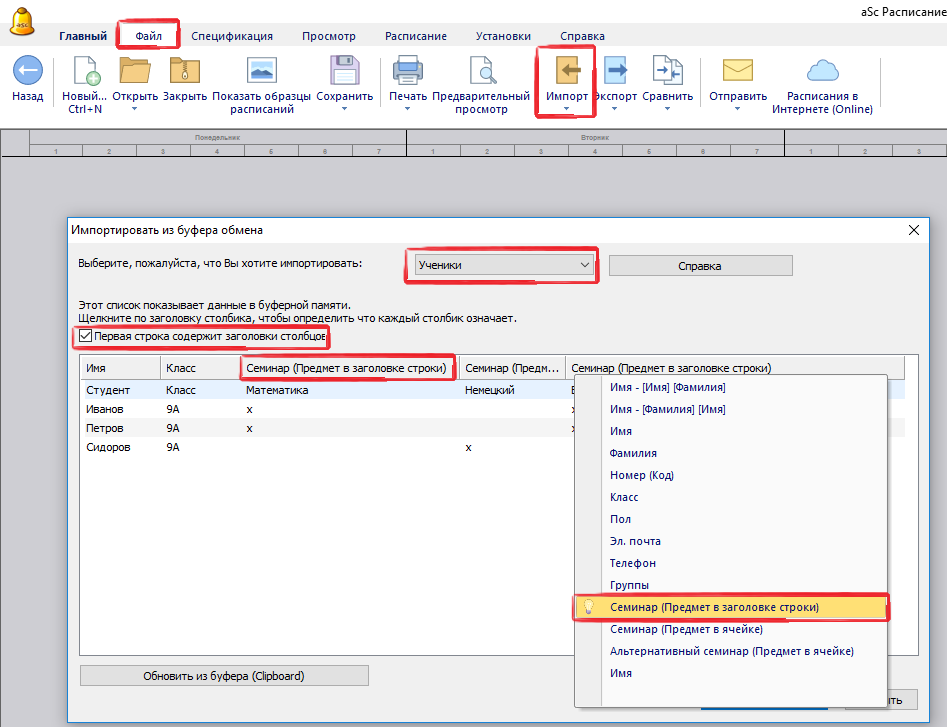Click the Save floppy disk icon

[344, 71]
